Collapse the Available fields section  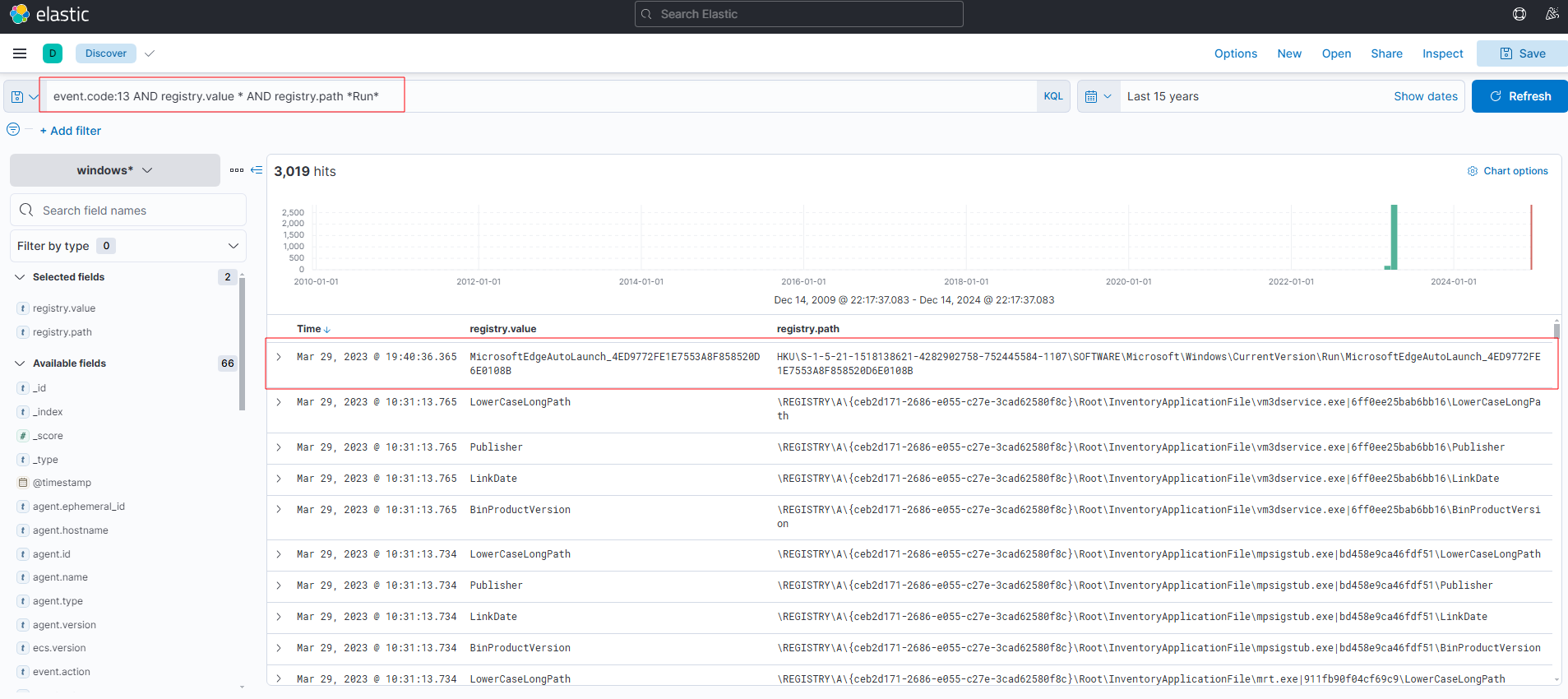20,363
